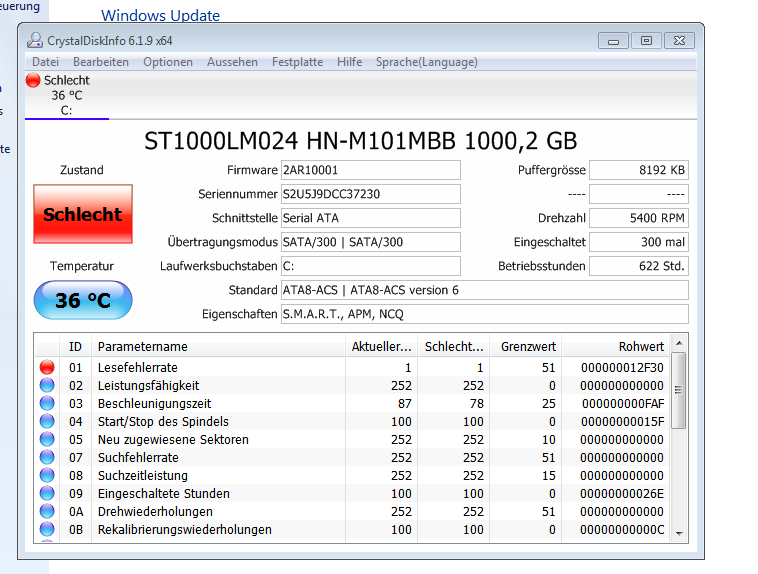
Task: Click the blue status icon for Drehwiederholungen
Action: coord(47,511)
